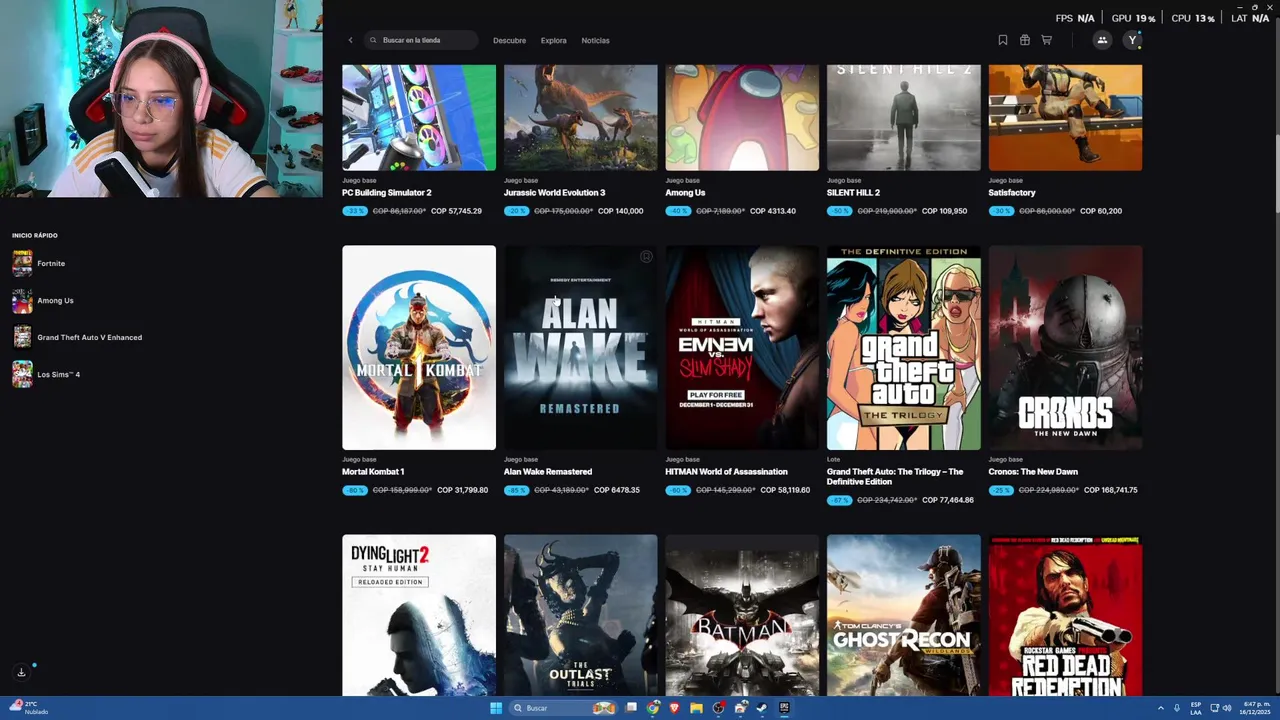Open GTA The Trilogy cover art
Screen dimensions: 1280x720
pyautogui.click(x=904, y=348)
